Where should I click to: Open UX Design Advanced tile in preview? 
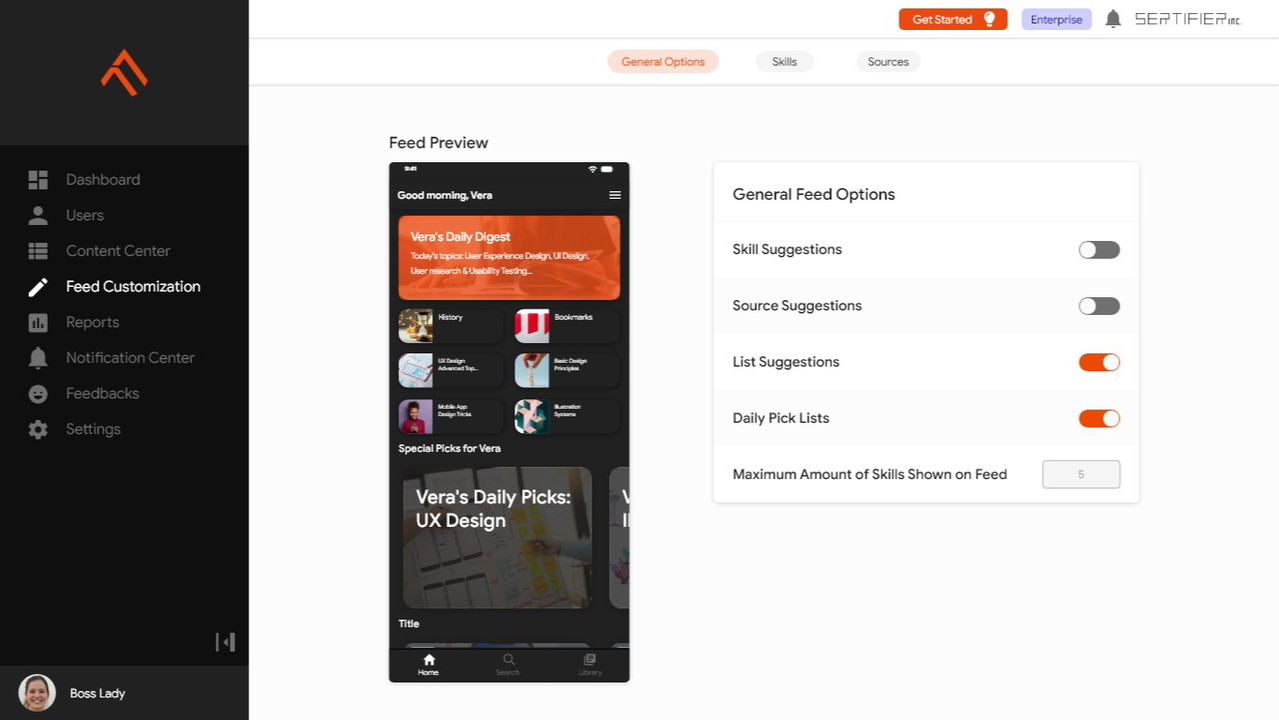click(x=450, y=370)
